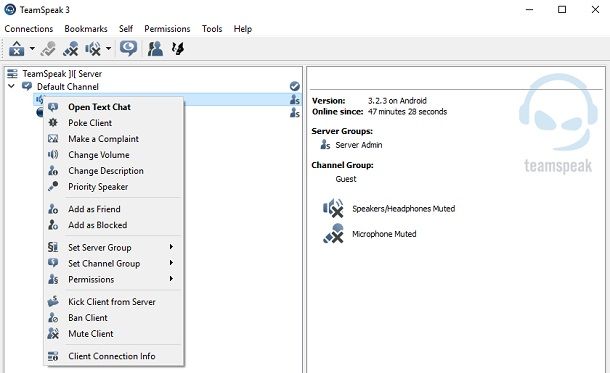Expand the context menu Permissions submenu

pos(114,279)
